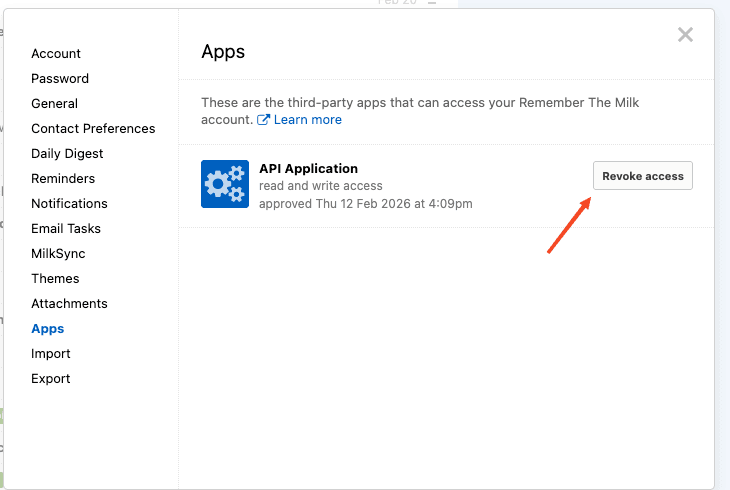This screenshot has height=490, width=730.
Task: Click the Apps heading title
Action: click(223, 52)
